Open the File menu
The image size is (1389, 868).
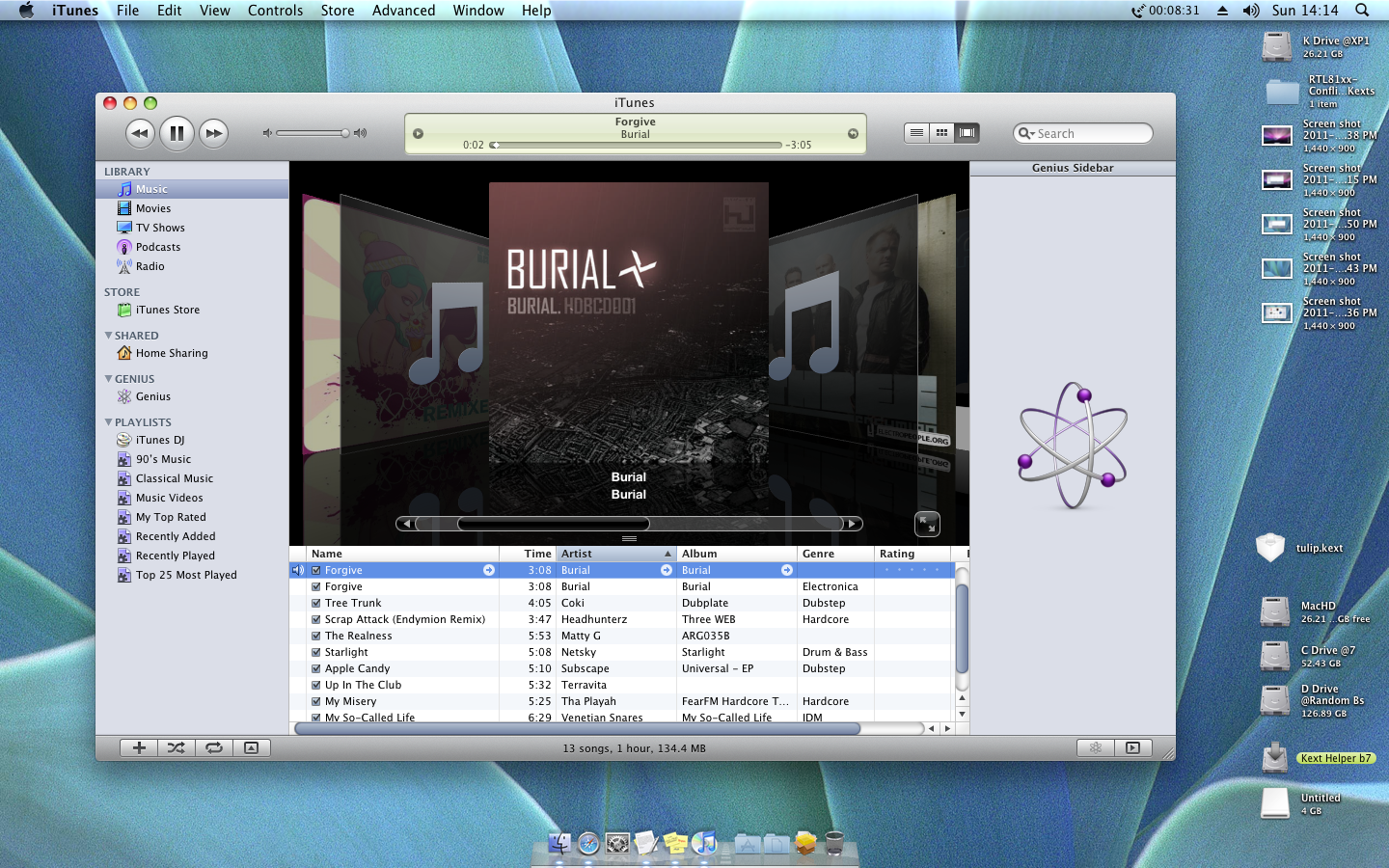[x=127, y=11]
